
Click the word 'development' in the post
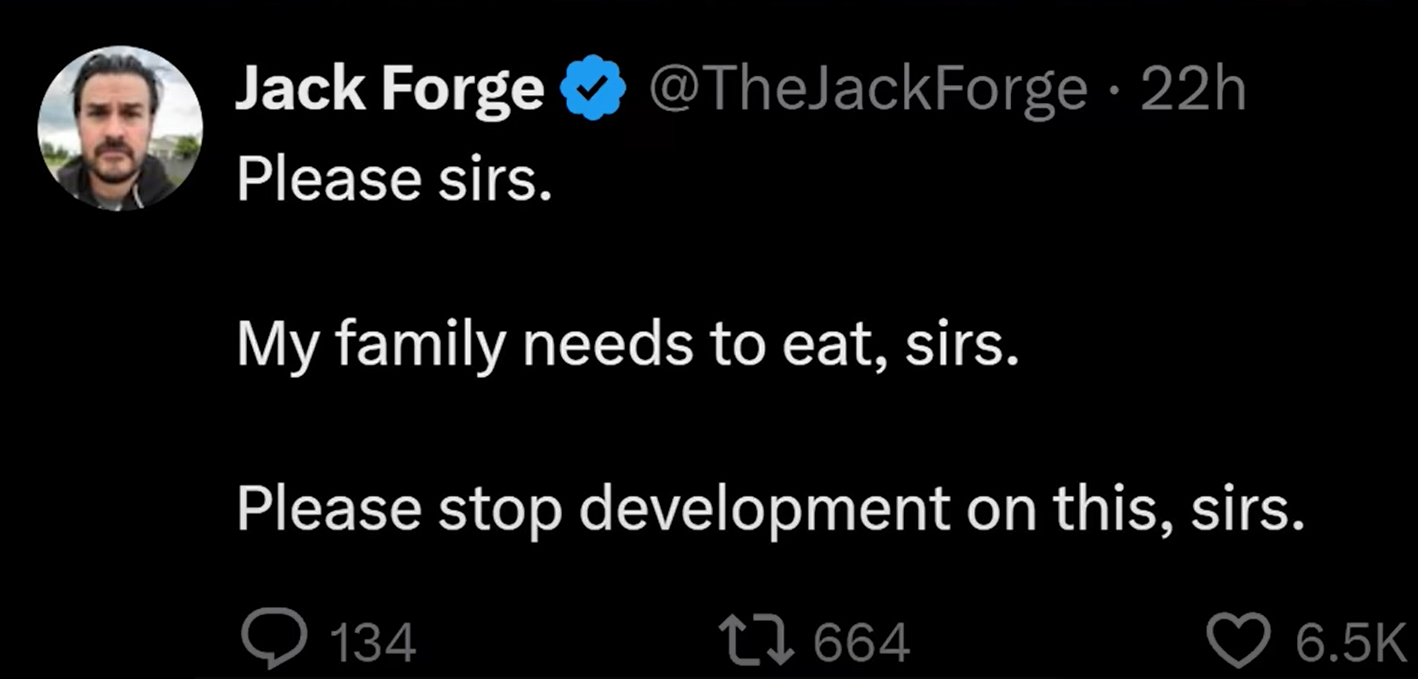764,511
